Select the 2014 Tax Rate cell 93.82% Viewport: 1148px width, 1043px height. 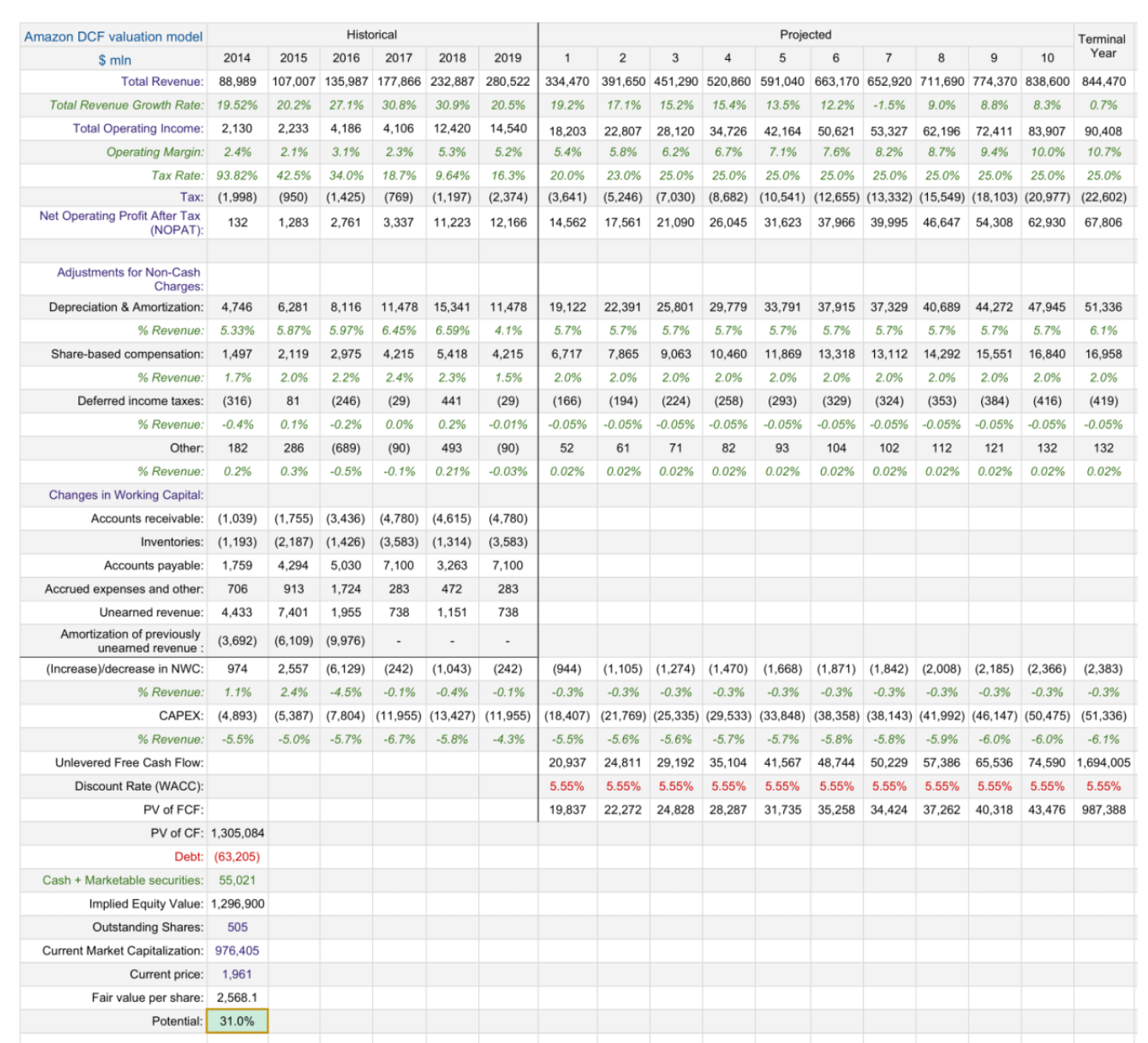point(237,176)
